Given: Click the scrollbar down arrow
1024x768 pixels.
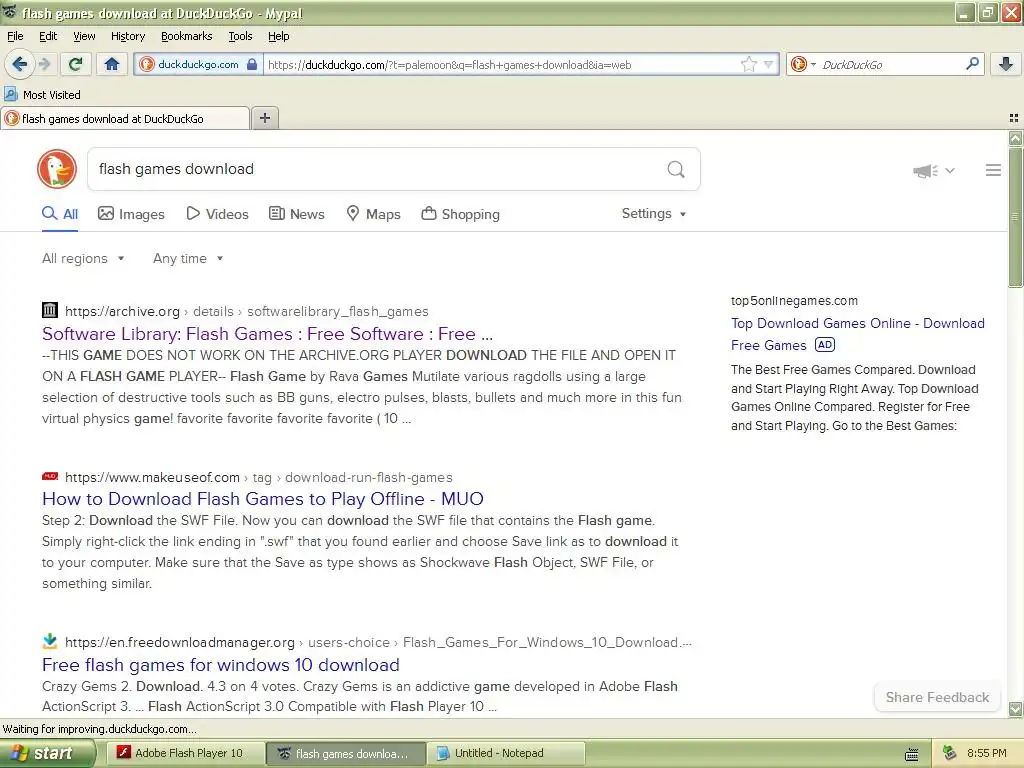Looking at the screenshot, I should click(1015, 709).
